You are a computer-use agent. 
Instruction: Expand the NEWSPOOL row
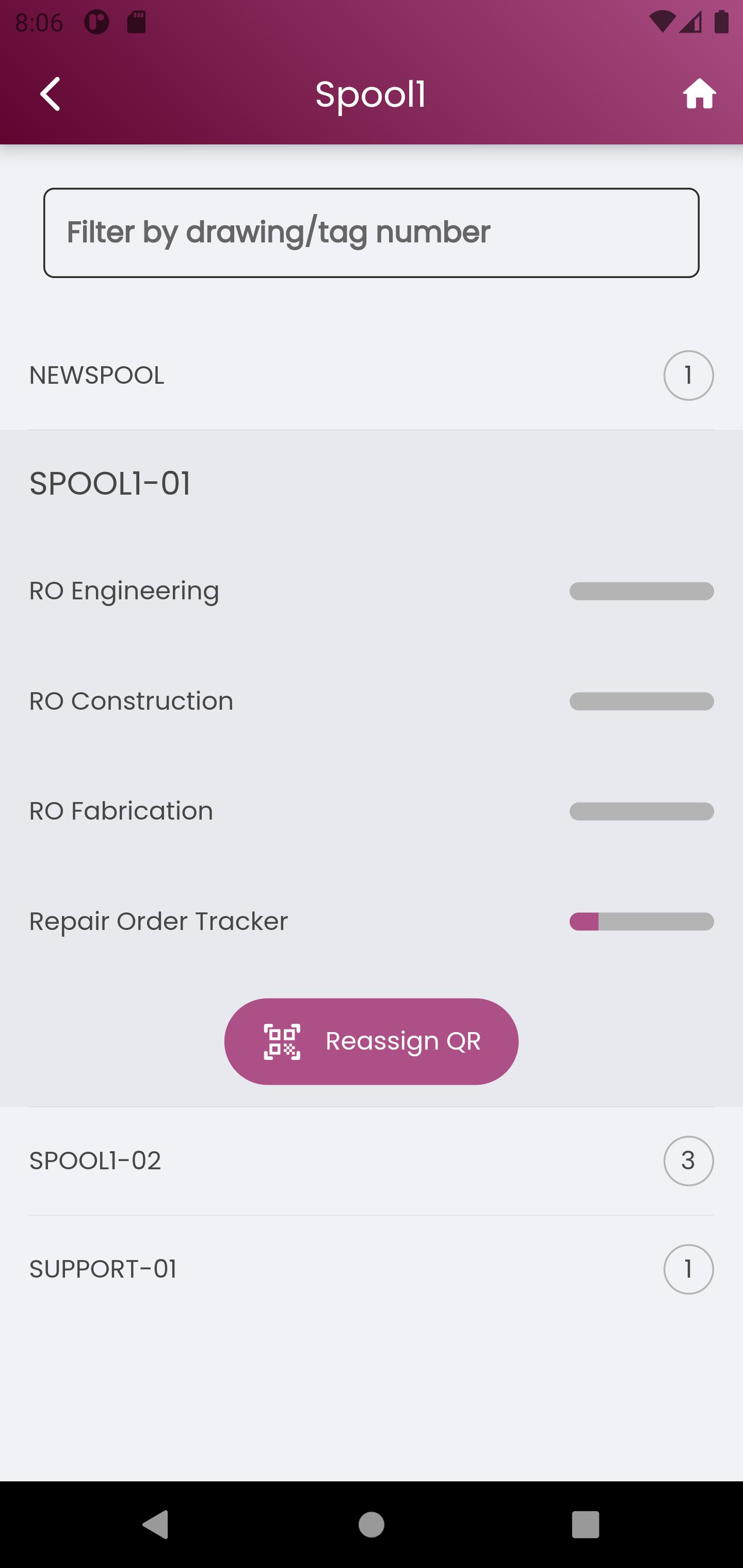point(372,375)
